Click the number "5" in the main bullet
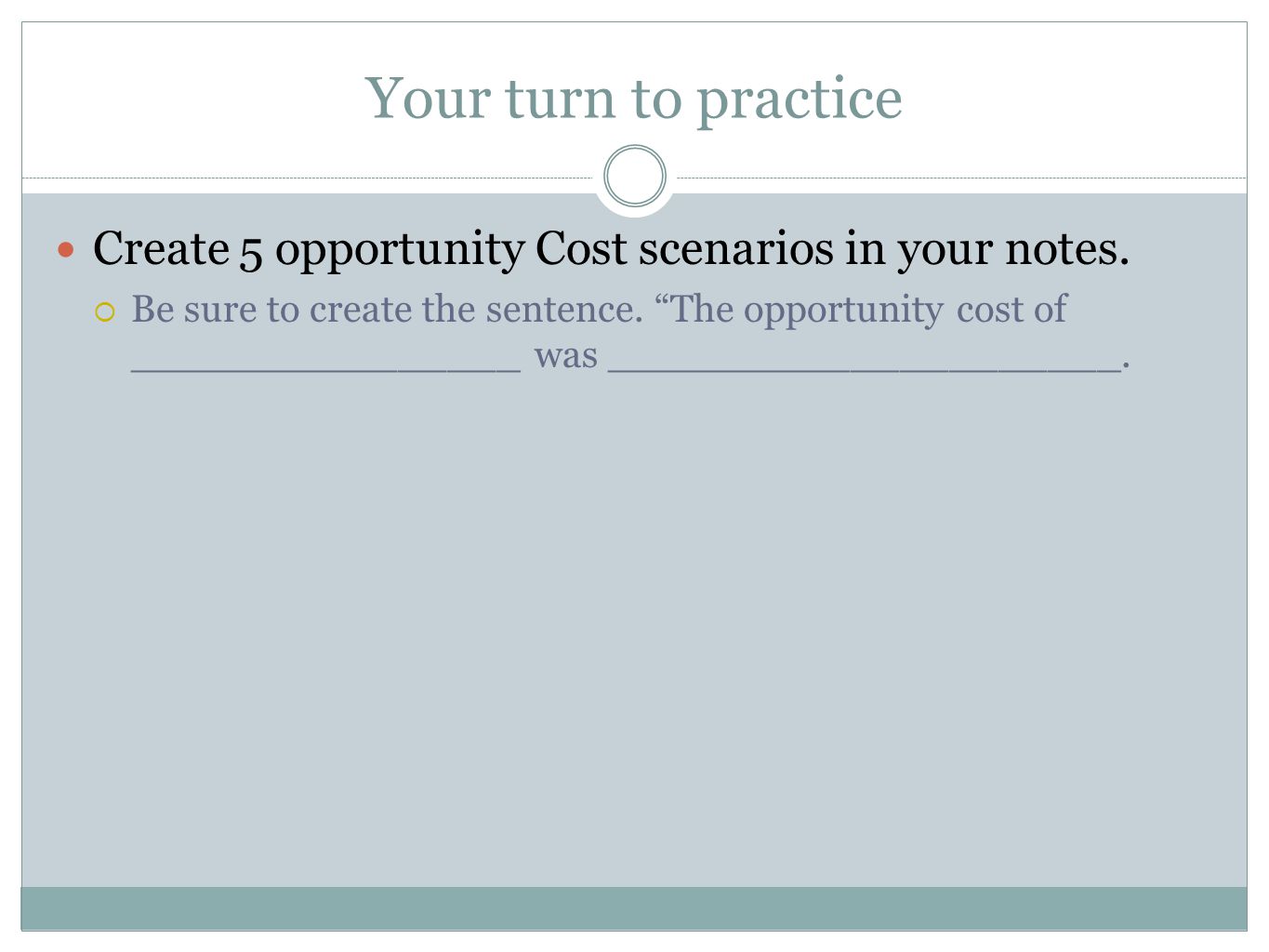The width and height of the screenshot is (1269, 952). pos(251,250)
